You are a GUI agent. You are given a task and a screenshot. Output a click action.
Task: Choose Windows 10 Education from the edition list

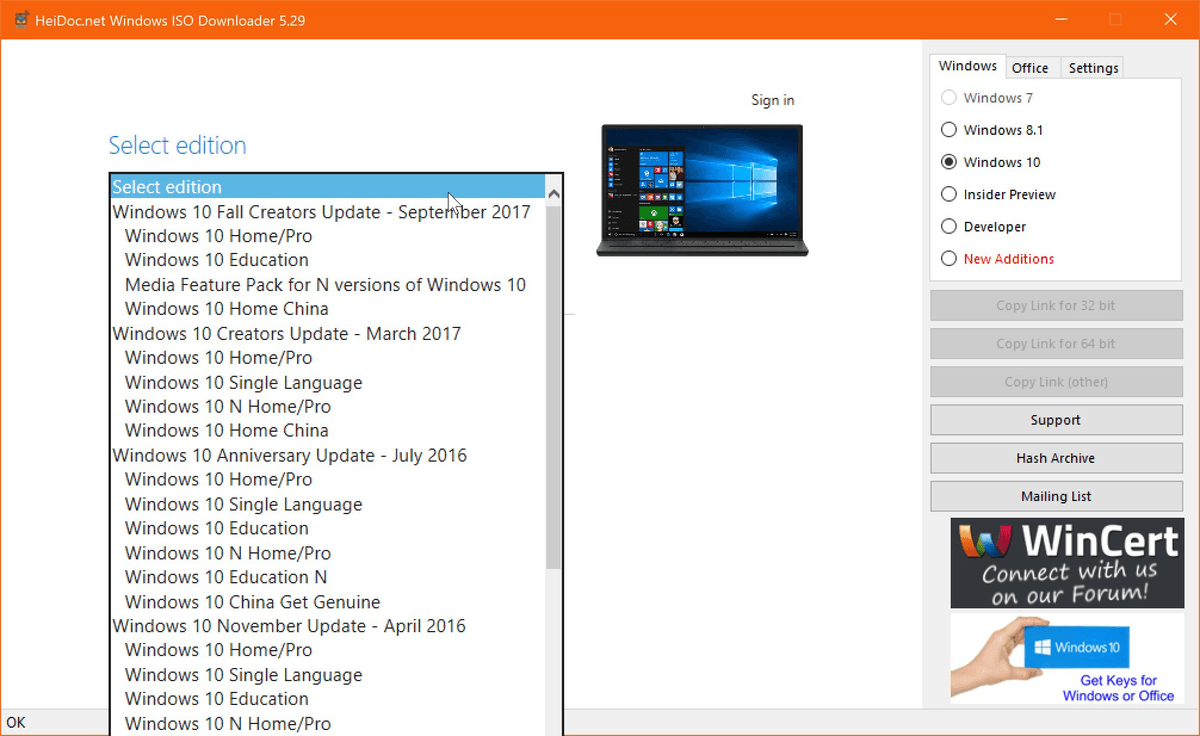216,259
